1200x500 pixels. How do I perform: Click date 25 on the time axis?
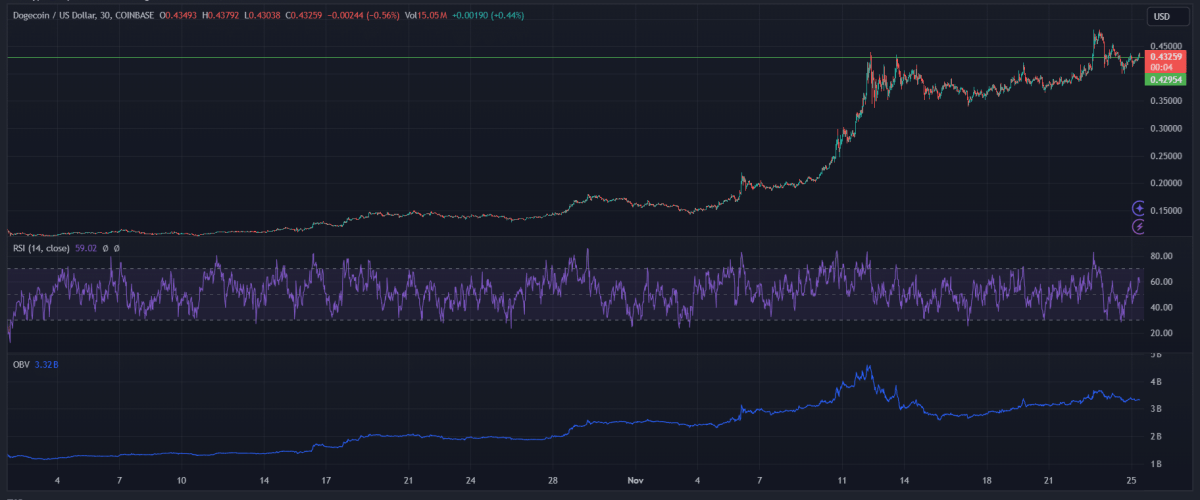pyautogui.click(x=1129, y=480)
